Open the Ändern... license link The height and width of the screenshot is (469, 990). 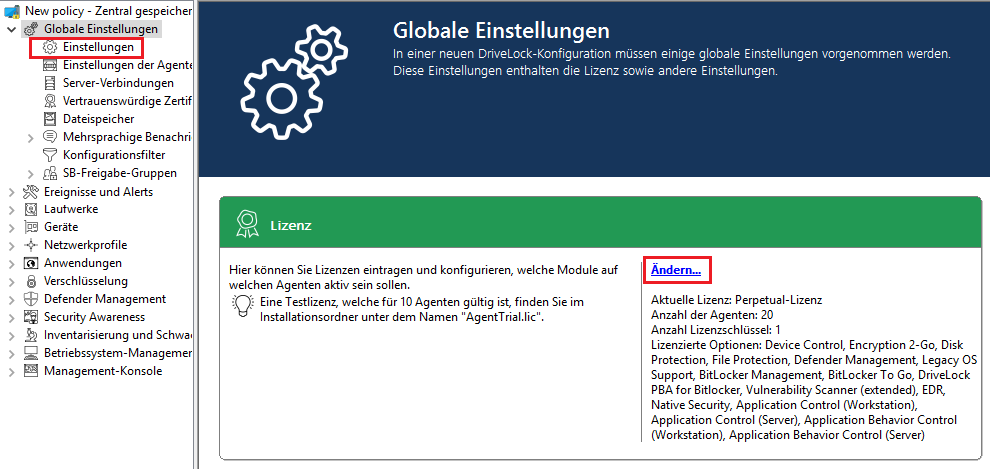(x=675, y=270)
